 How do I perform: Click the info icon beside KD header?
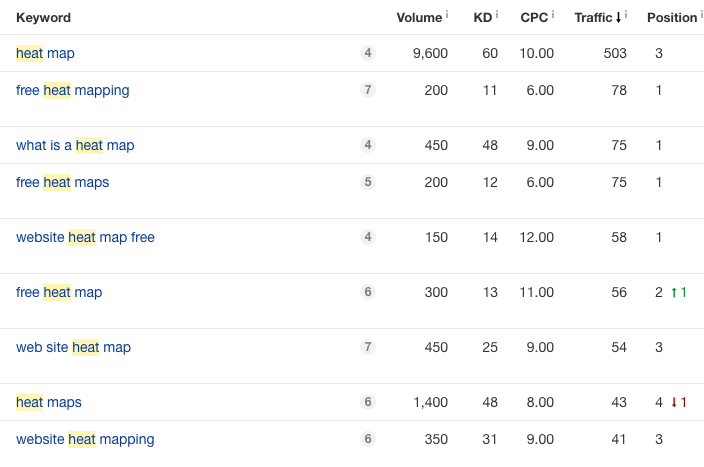pyautogui.click(x=497, y=15)
